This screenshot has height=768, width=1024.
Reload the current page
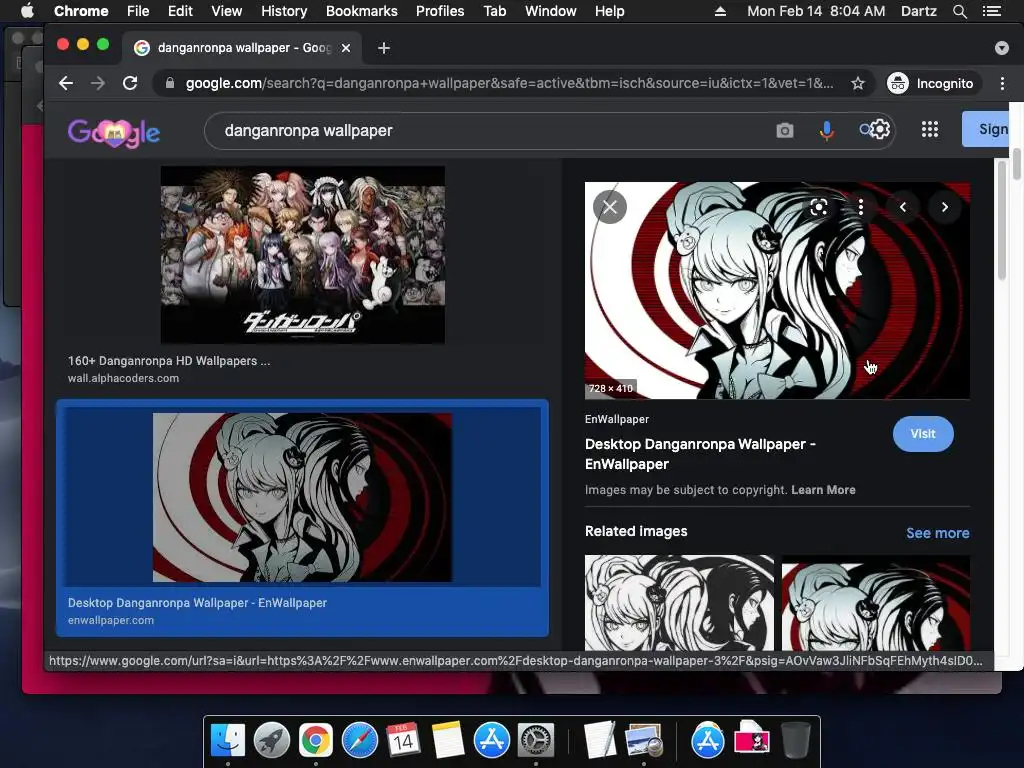[x=130, y=83]
